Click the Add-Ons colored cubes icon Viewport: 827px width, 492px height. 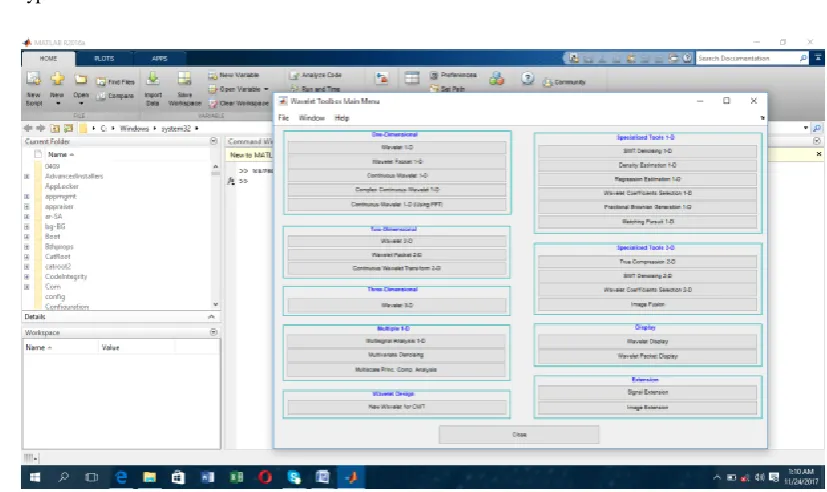pyautogui.click(x=496, y=79)
